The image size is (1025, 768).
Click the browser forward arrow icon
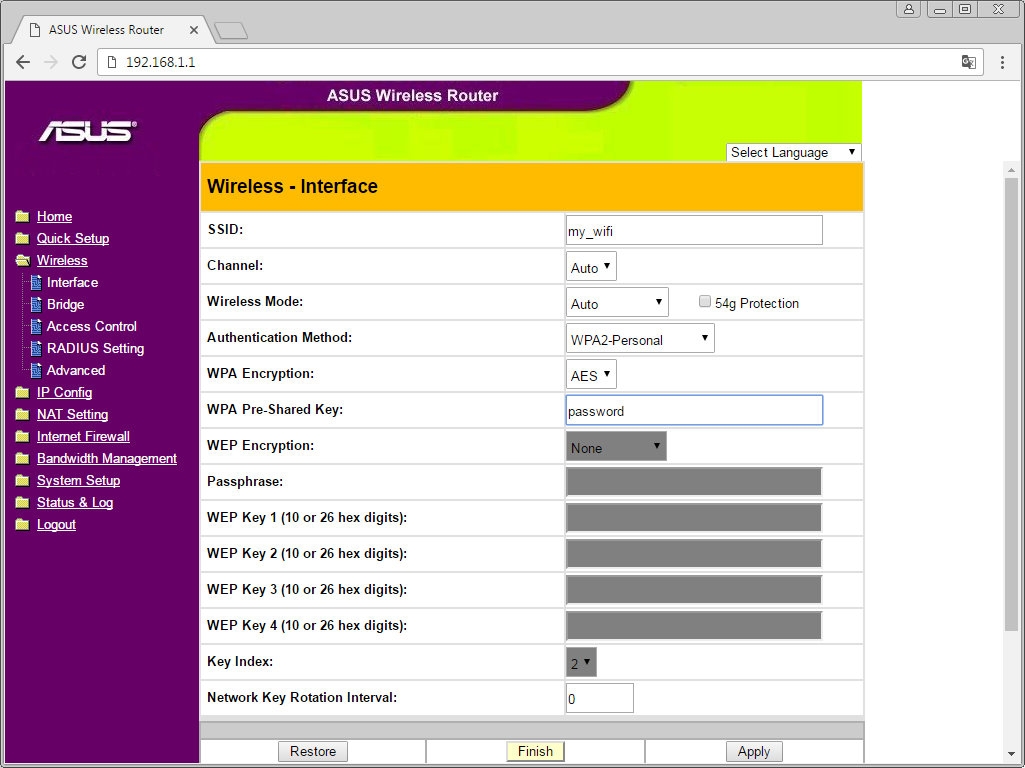pos(50,62)
